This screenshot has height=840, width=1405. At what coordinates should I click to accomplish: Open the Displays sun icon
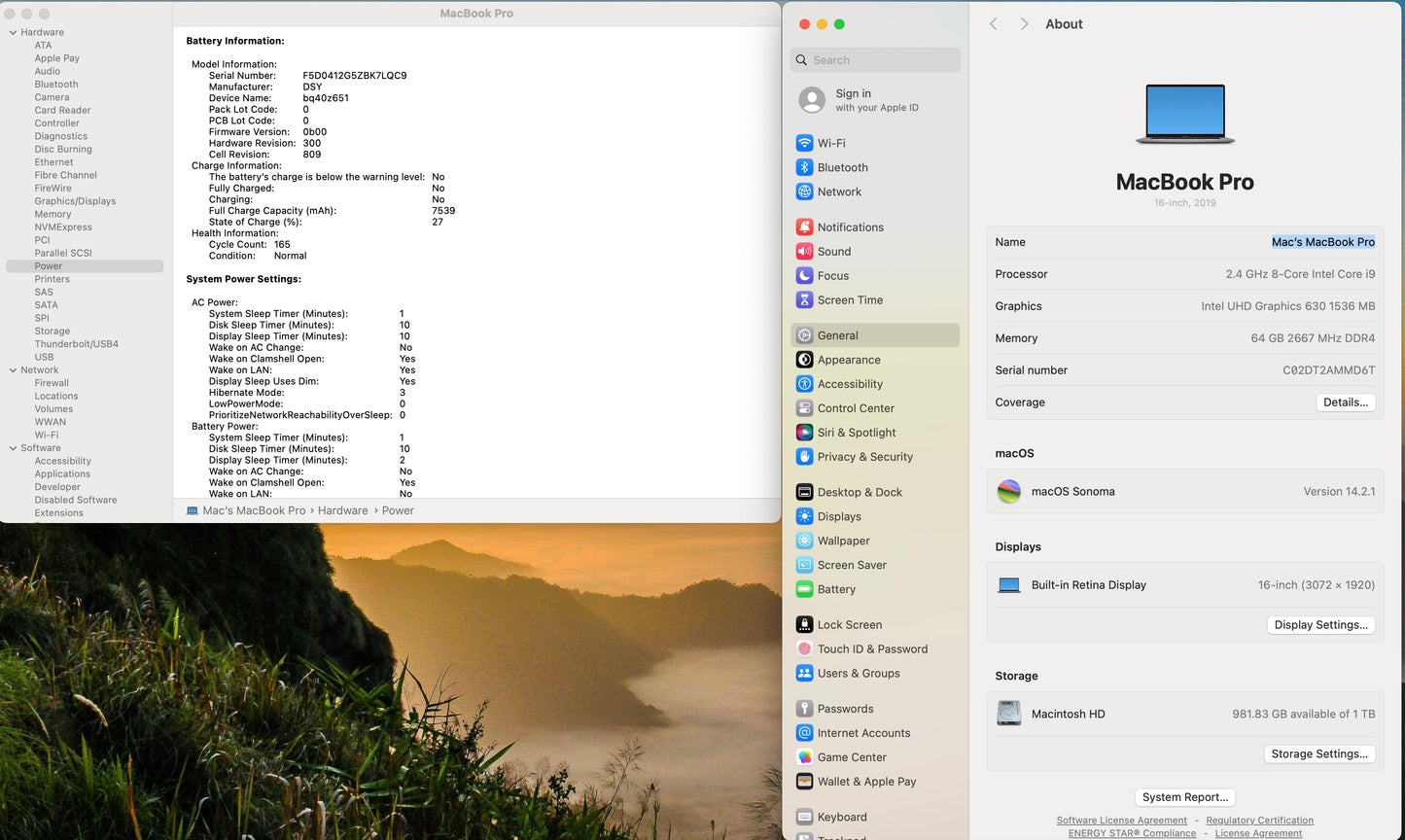click(804, 516)
